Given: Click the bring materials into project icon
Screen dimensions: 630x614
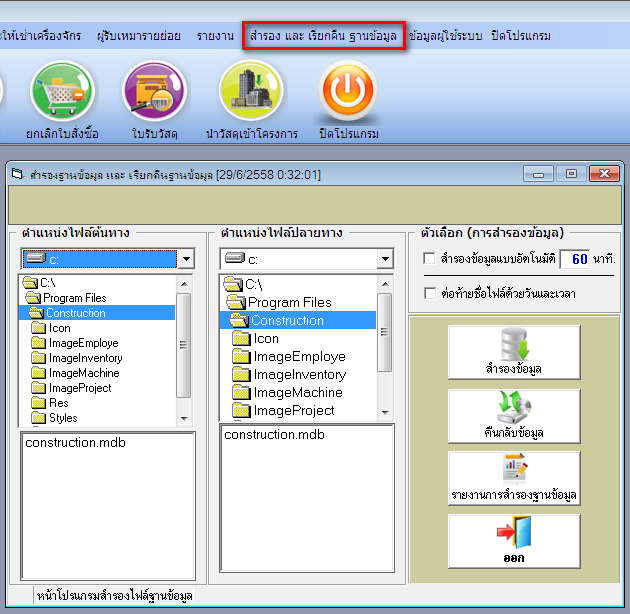Looking at the screenshot, I should coord(252,90).
